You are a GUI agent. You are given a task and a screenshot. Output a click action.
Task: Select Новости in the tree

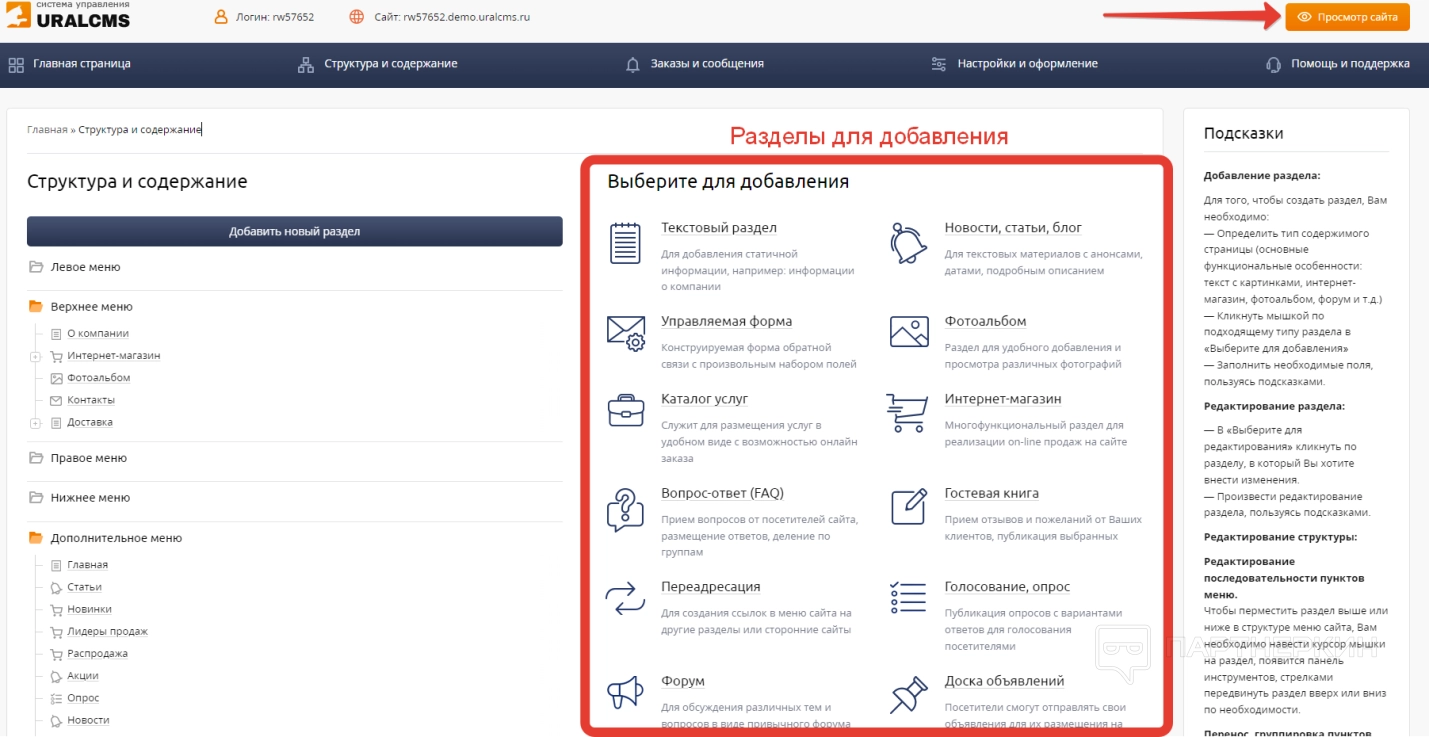coord(89,720)
